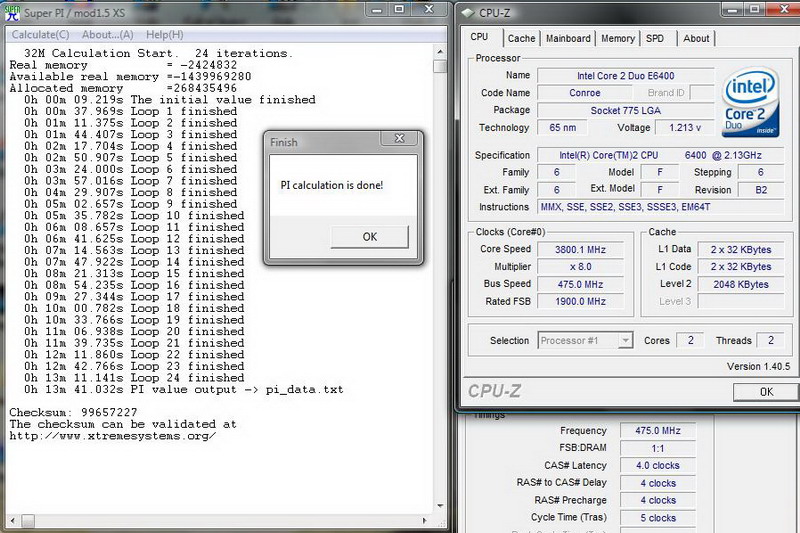Image resolution: width=800 pixels, height=533 pixels.
Task: Click the Multiplier value 'x 8.0'
Action: pyautogui.click(x=580, y=267)
